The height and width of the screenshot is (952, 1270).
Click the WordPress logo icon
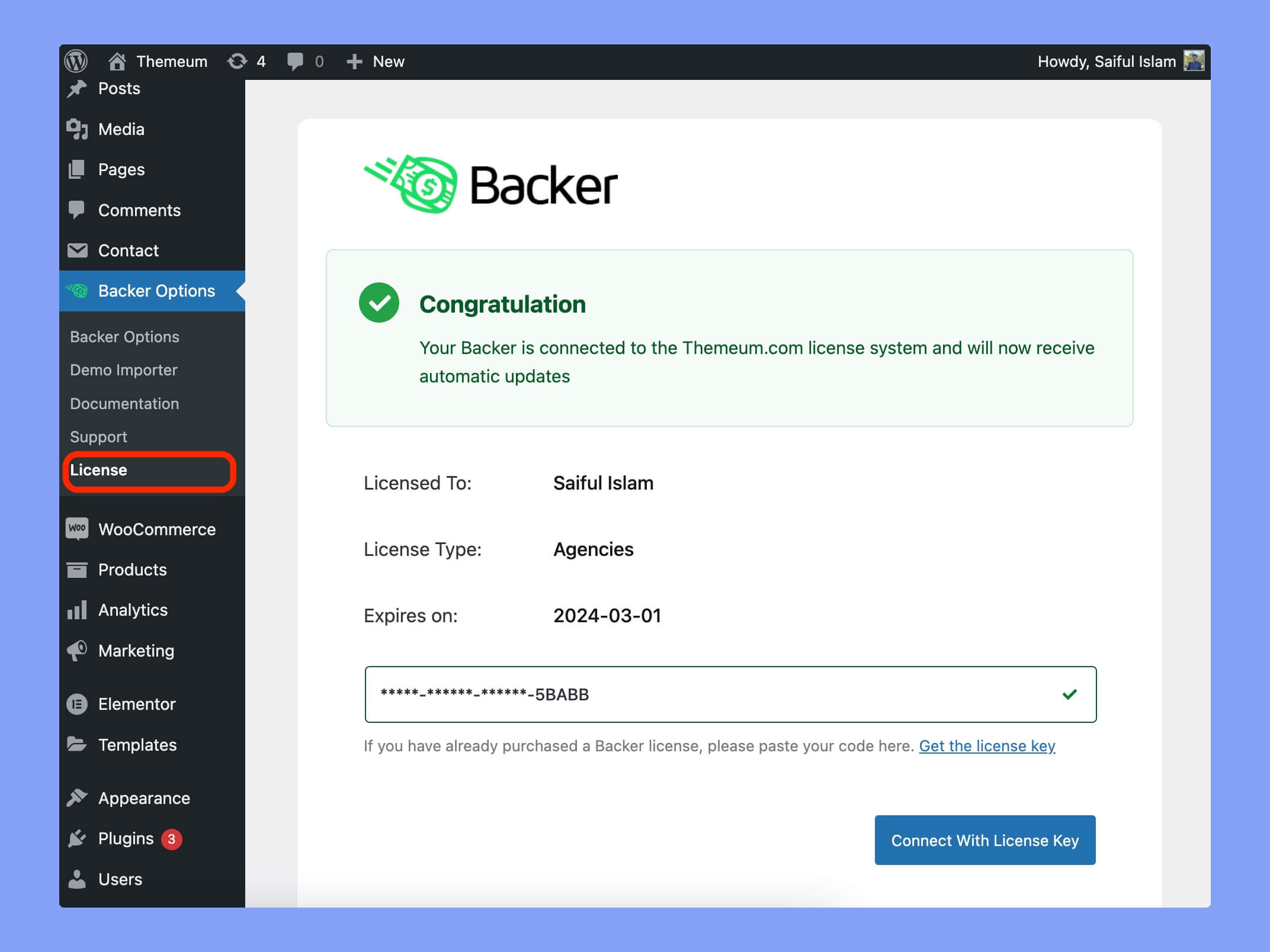[x=76, y=61]
